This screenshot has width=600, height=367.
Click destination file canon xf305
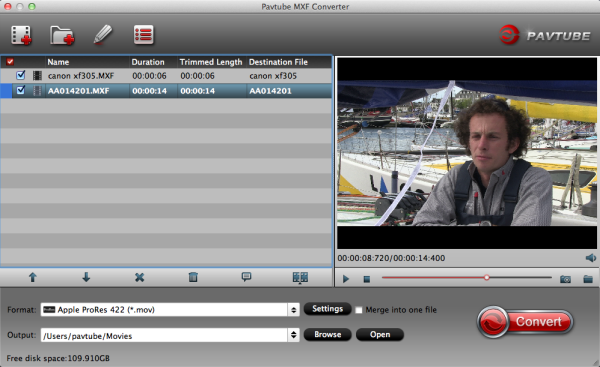click(273, 76)
